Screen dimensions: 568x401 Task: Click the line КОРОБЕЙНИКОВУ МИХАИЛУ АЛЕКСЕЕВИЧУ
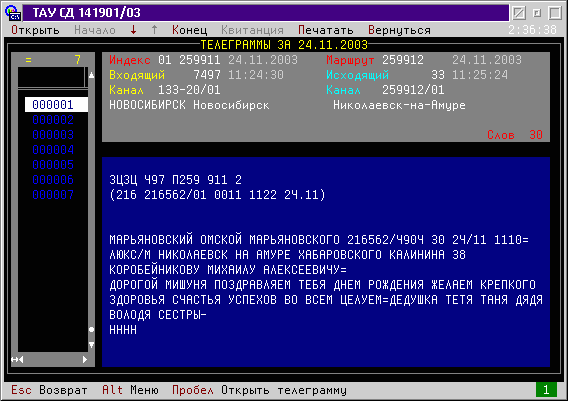(x=228, y=270)
